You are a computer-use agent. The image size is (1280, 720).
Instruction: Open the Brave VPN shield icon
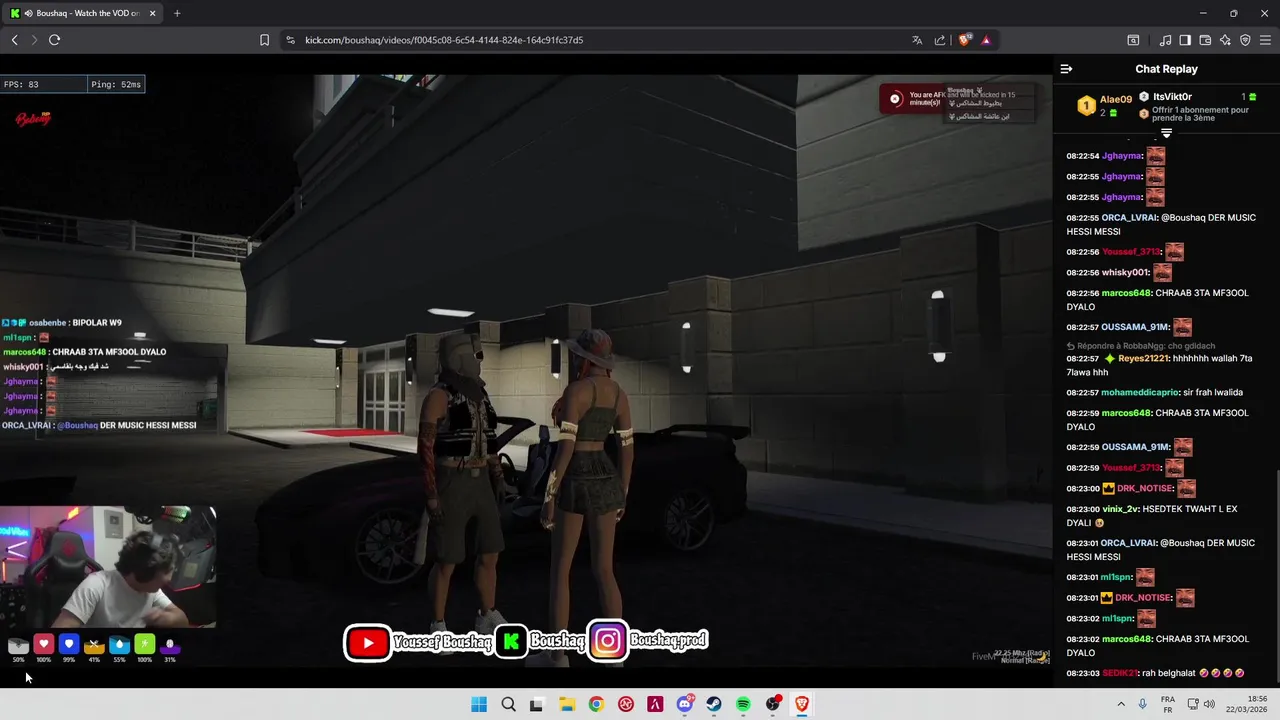click(x=1245, y=40)
